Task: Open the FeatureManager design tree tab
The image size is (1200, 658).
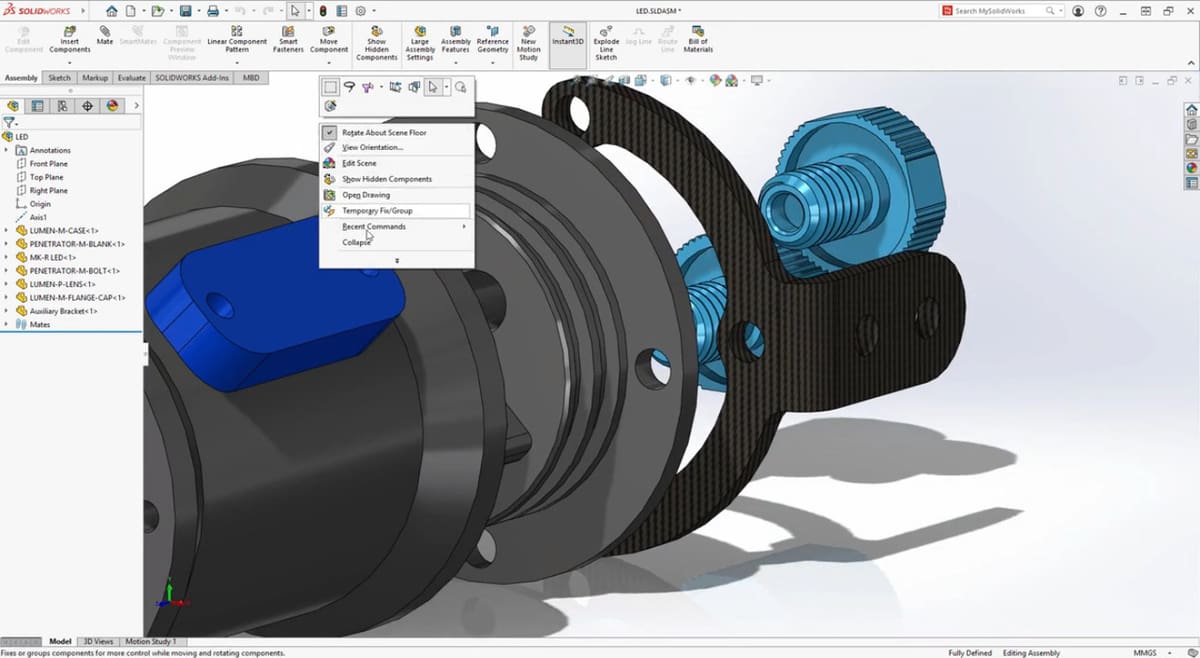Action: click(13, 105)
